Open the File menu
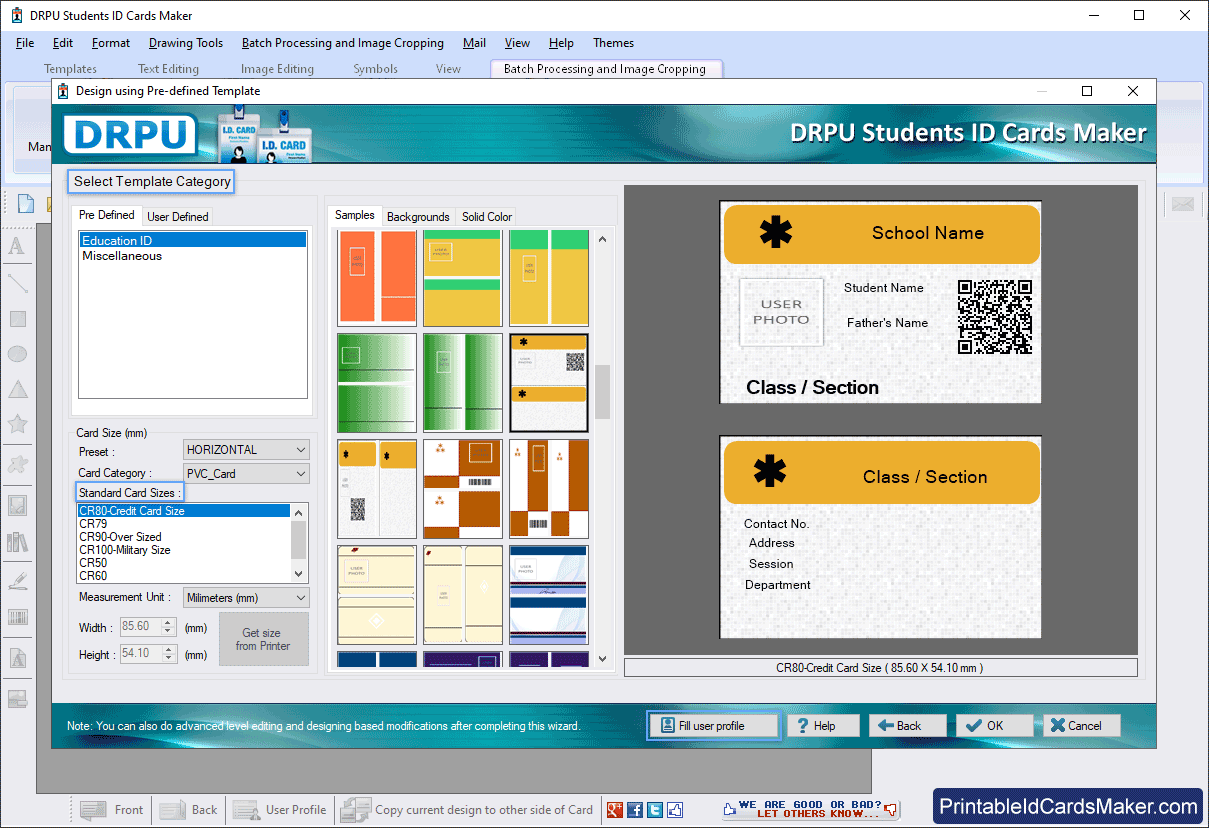The width and height of the screenshot is (1209, 828). point(25,43)
